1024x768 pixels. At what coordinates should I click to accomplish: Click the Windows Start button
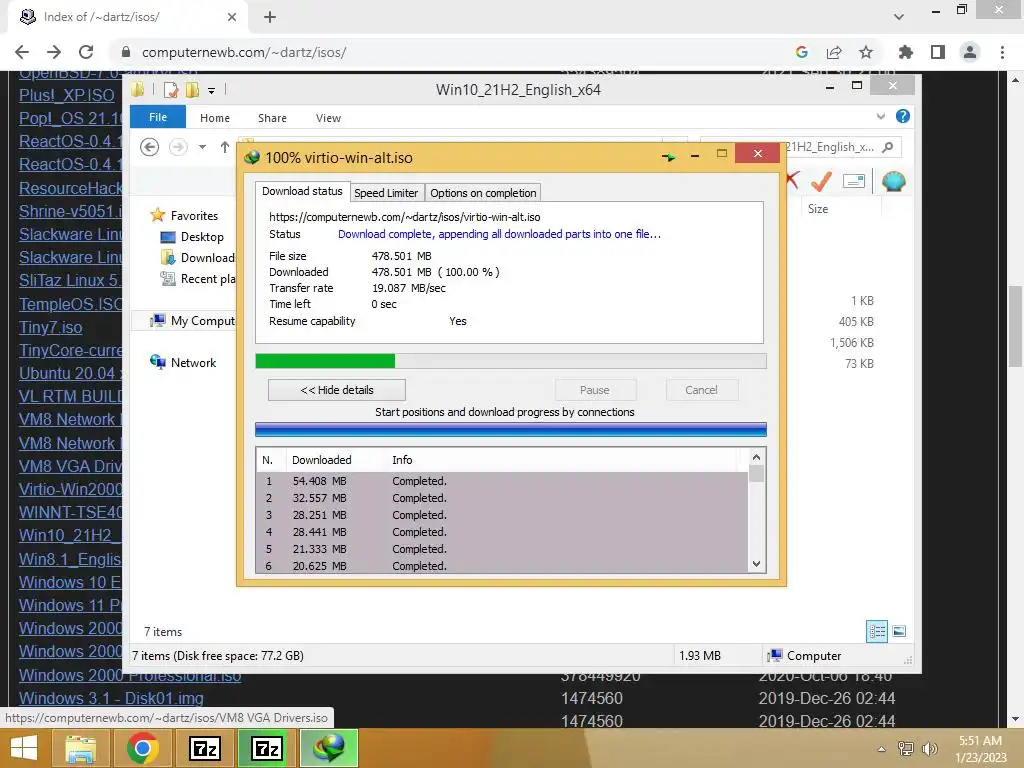(x=24, y=748)
